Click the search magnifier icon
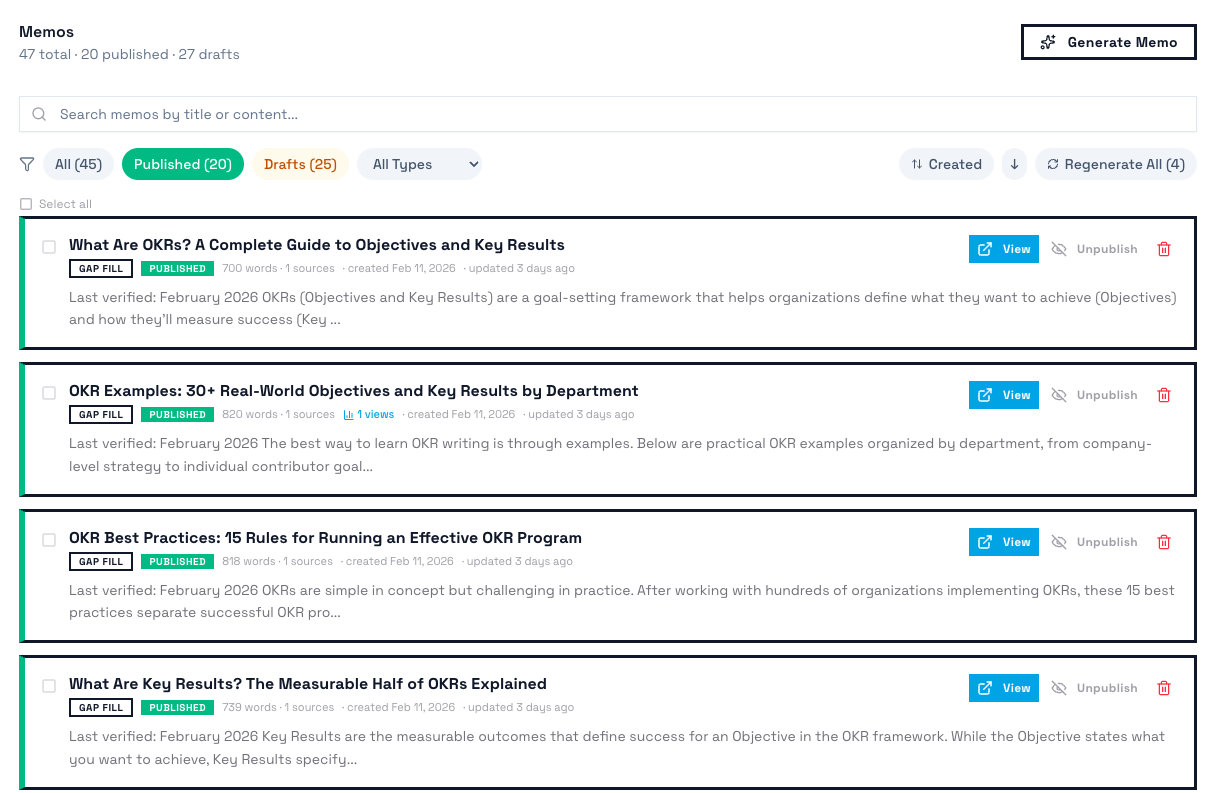 39,113
